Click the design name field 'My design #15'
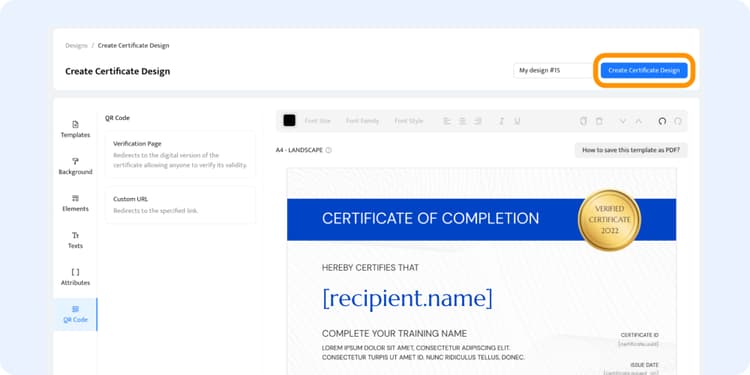 (x=553, y=70)
